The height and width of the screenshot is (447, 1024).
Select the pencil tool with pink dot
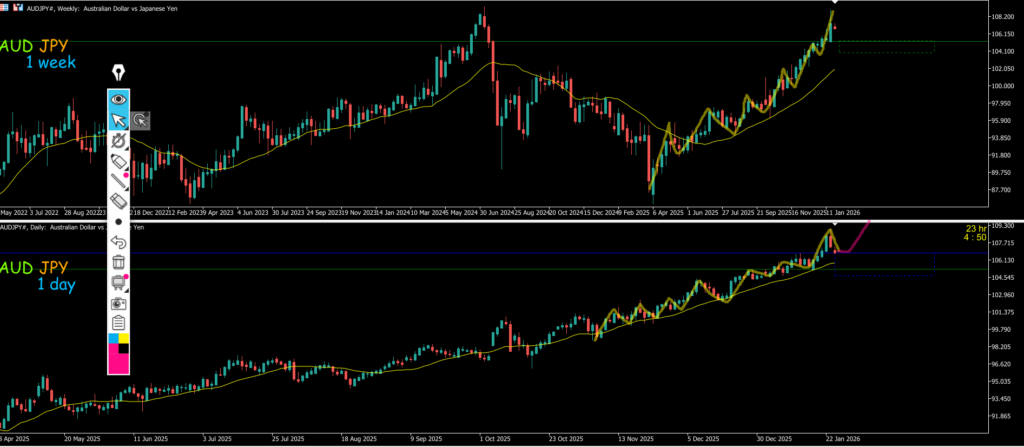click(x=118, y=182)
